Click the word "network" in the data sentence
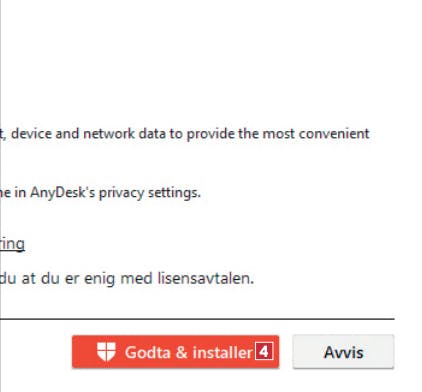Viewport: 422px width, 392px height. 109,134
